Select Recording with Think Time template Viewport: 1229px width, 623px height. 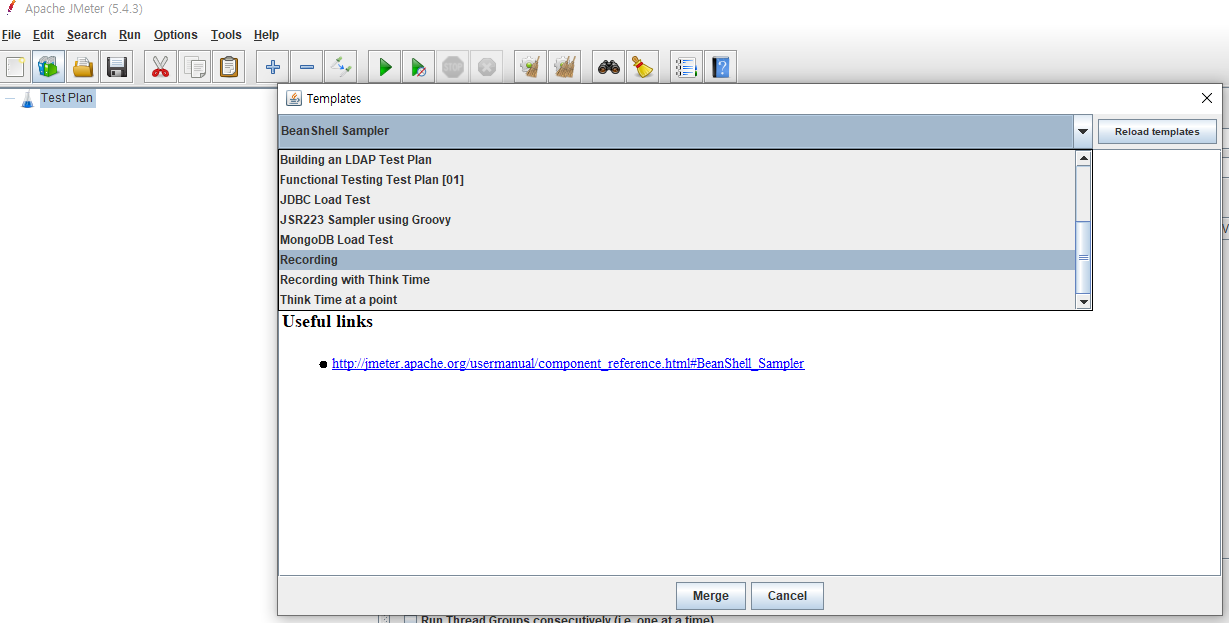click(677, 280)
